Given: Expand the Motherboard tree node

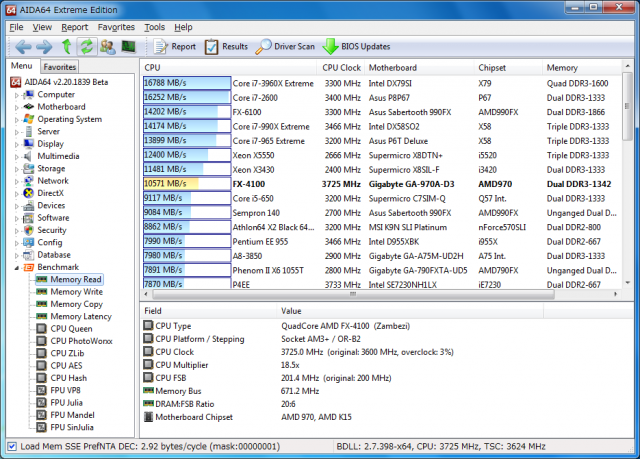Looking at the screenshot, I should 17,107.
